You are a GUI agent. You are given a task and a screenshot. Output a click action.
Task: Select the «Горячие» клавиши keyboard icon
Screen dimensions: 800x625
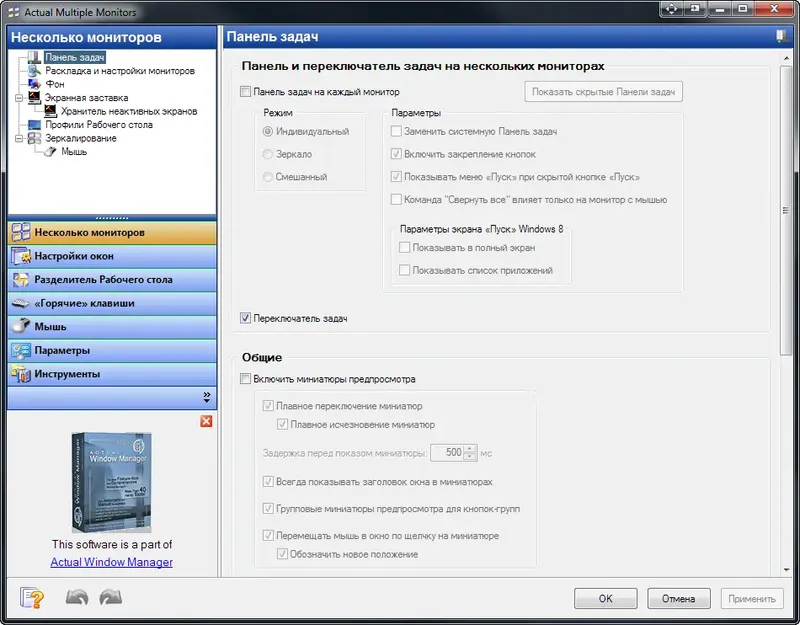point(20,304)
